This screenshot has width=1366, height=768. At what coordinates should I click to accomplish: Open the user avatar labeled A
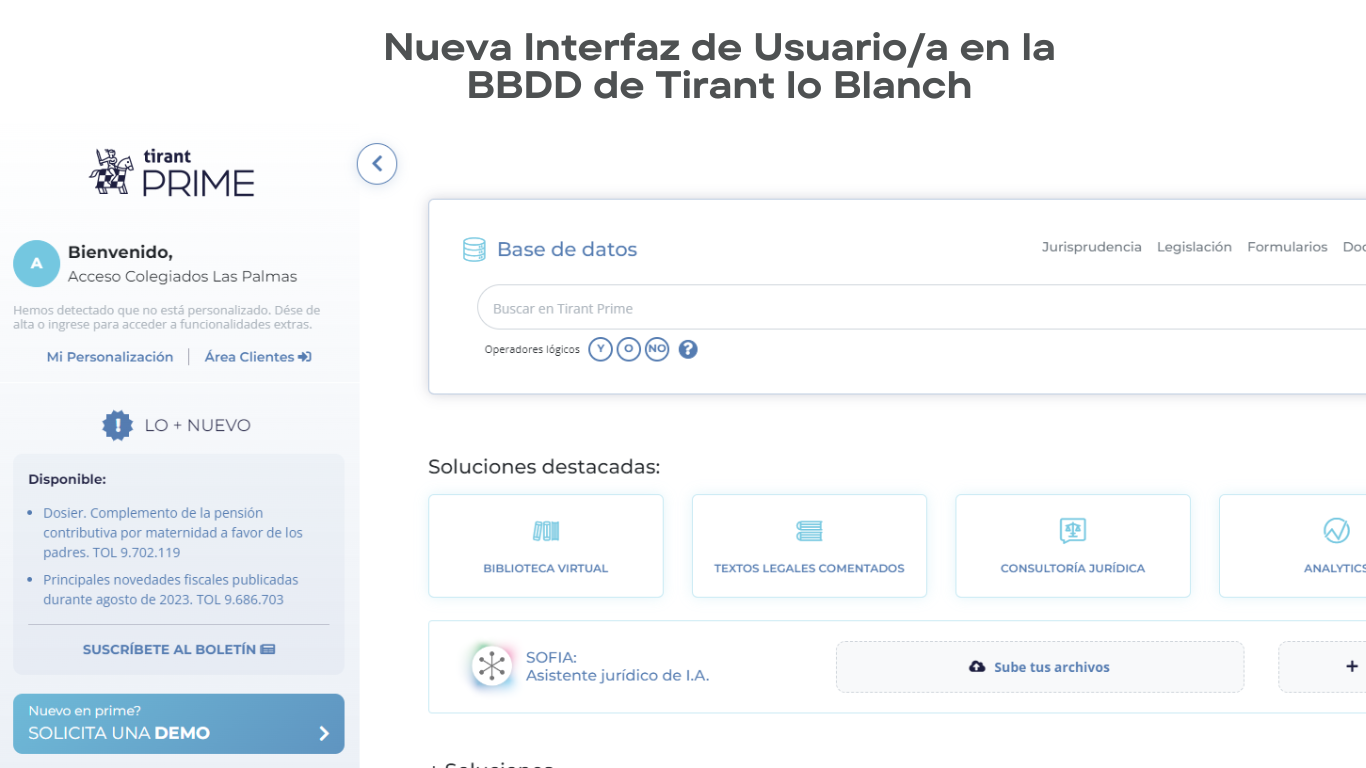coord(37,264)
